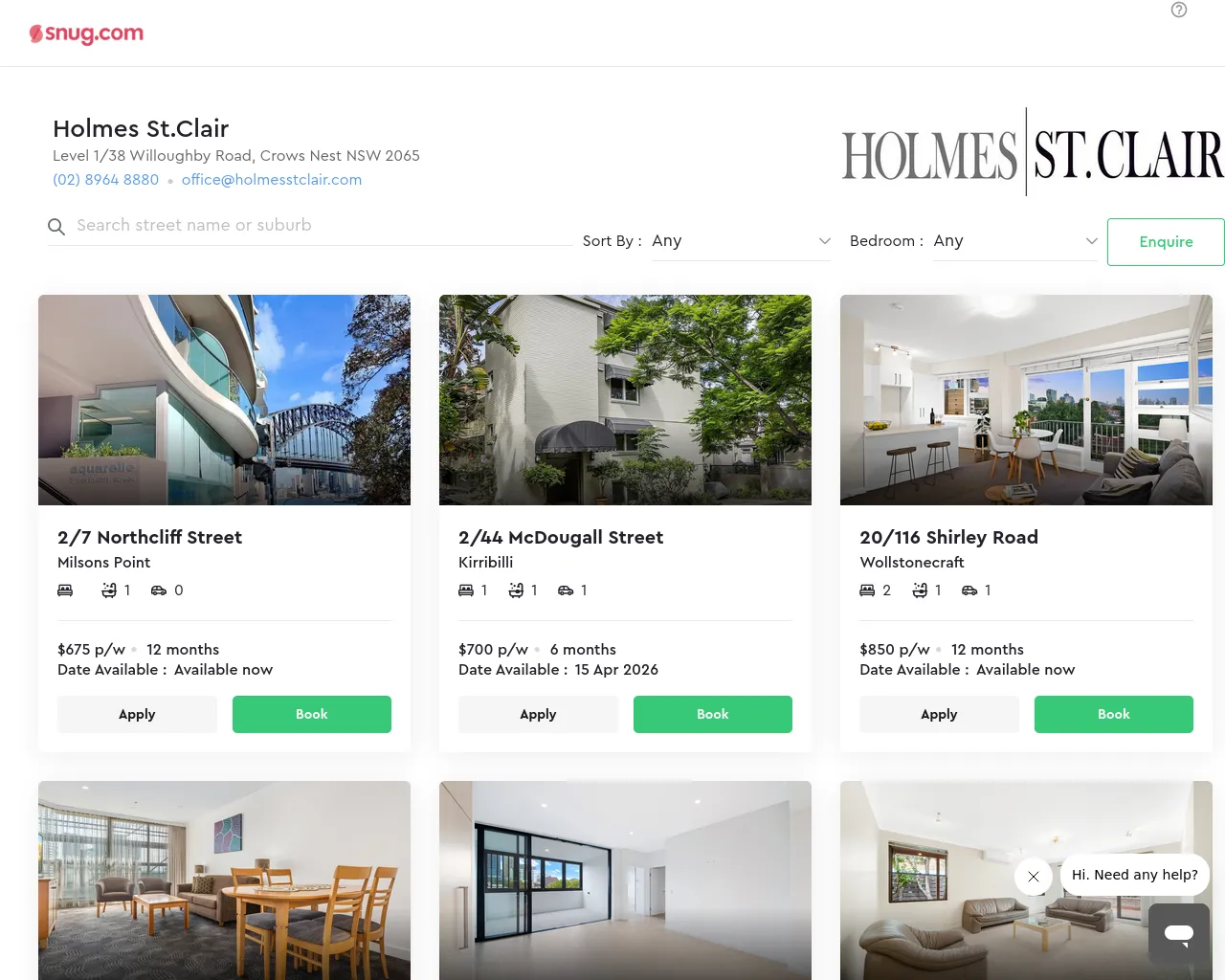The width and height of the screenshot is (1225, 980).
Task: Open the chat bubble widget icon
Action: 1179,933
